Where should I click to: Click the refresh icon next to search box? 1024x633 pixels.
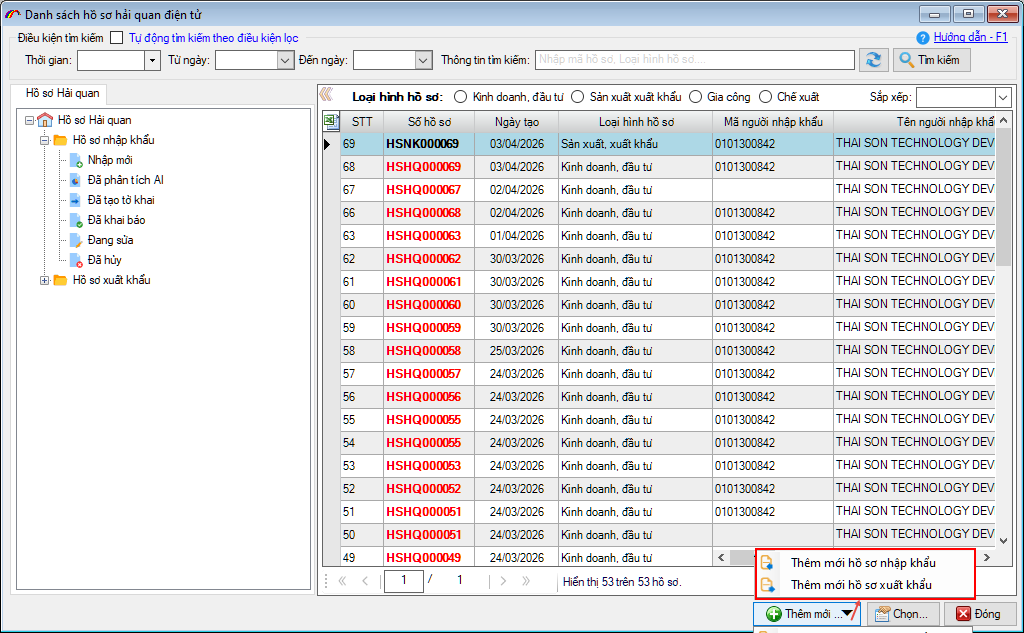click(875, 60)
